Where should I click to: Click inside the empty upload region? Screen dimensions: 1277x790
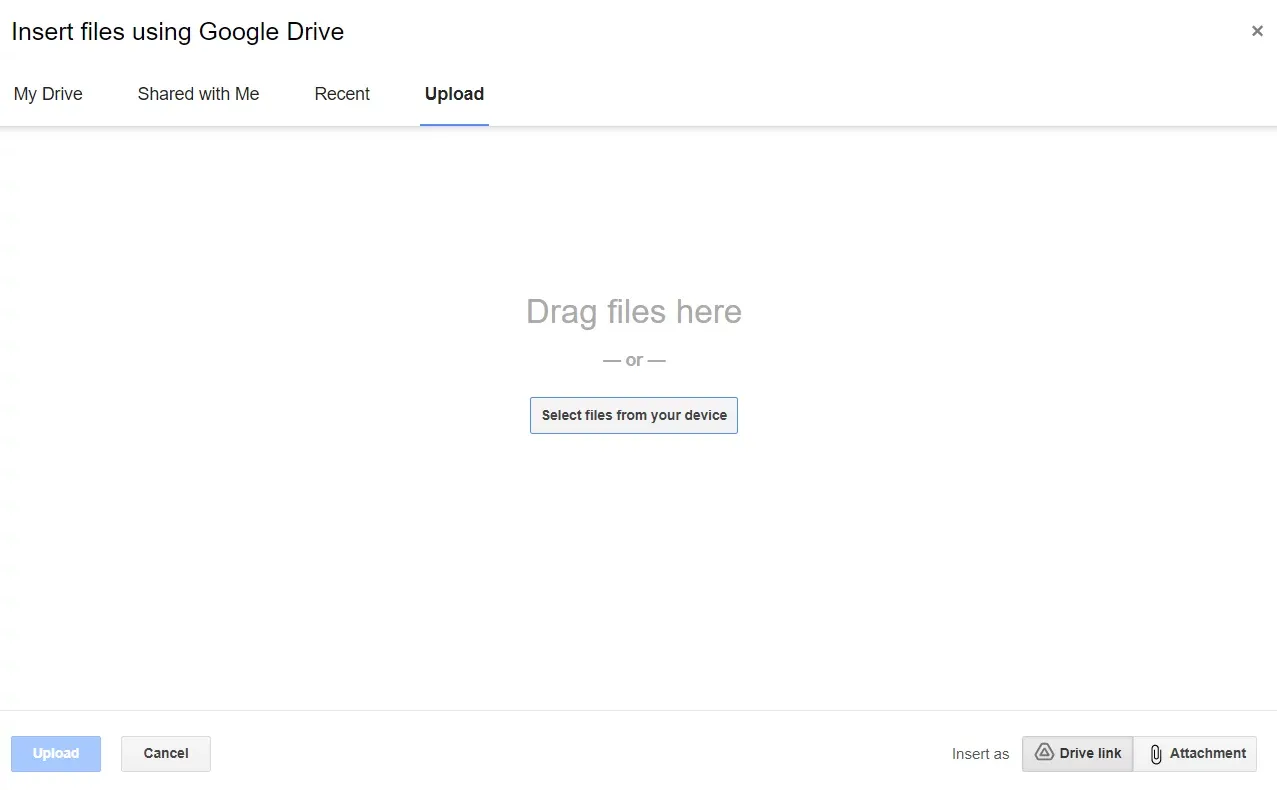pyautogui.click(x=633, y=550)
